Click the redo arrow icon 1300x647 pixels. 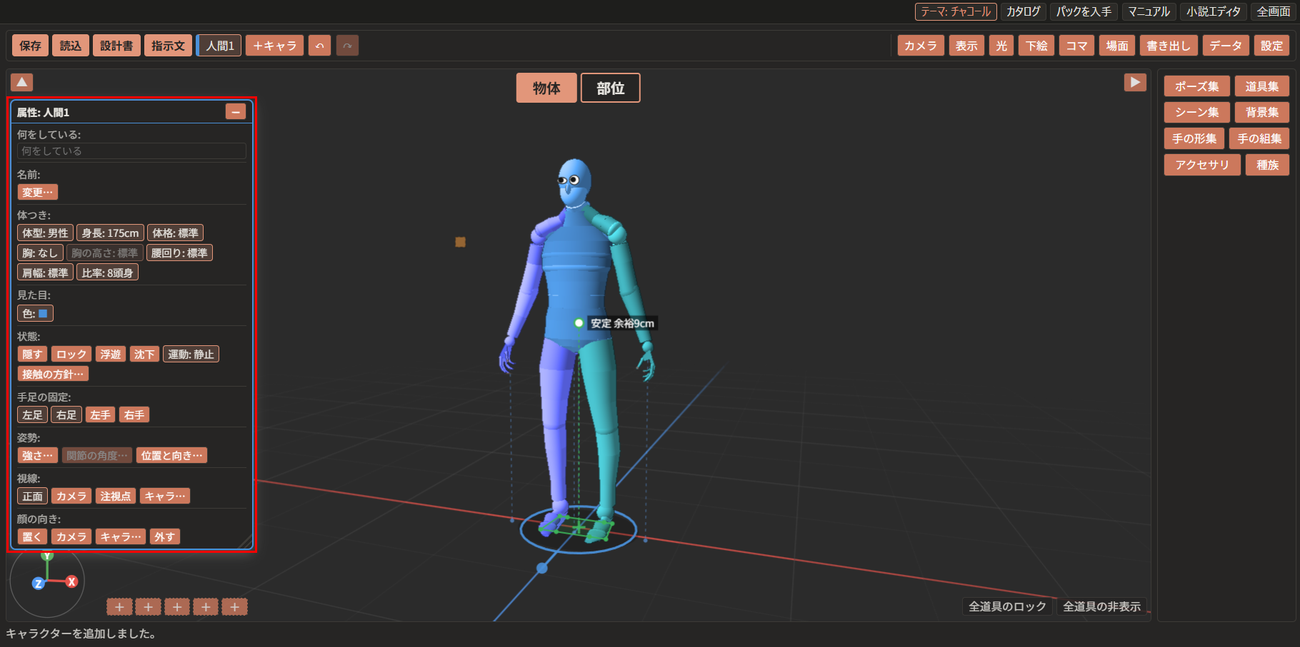click(347, 45)
